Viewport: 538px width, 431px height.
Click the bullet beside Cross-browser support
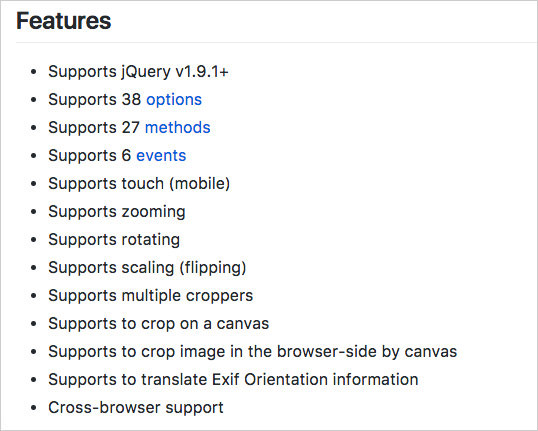[x=33, y=408]
